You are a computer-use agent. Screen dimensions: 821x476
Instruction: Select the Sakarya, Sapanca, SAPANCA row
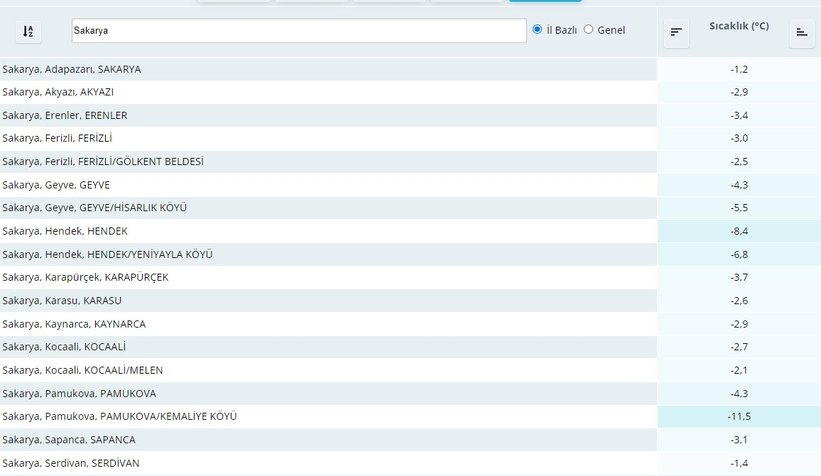(69, 440)
